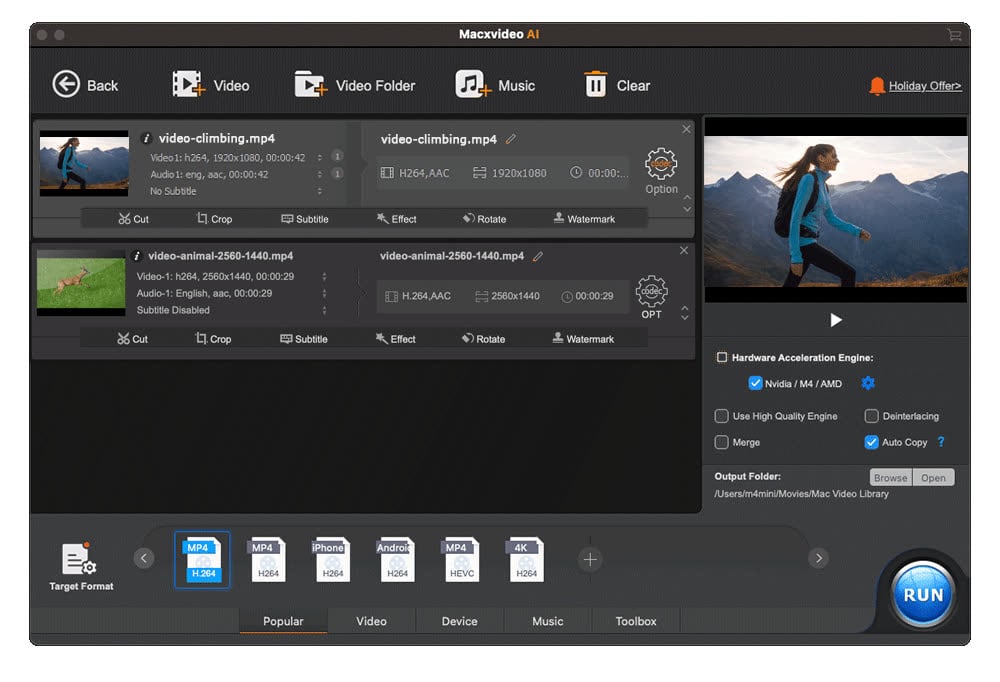
Task: Open the shopping cart icon in title bar
Action: coord(953,34)
